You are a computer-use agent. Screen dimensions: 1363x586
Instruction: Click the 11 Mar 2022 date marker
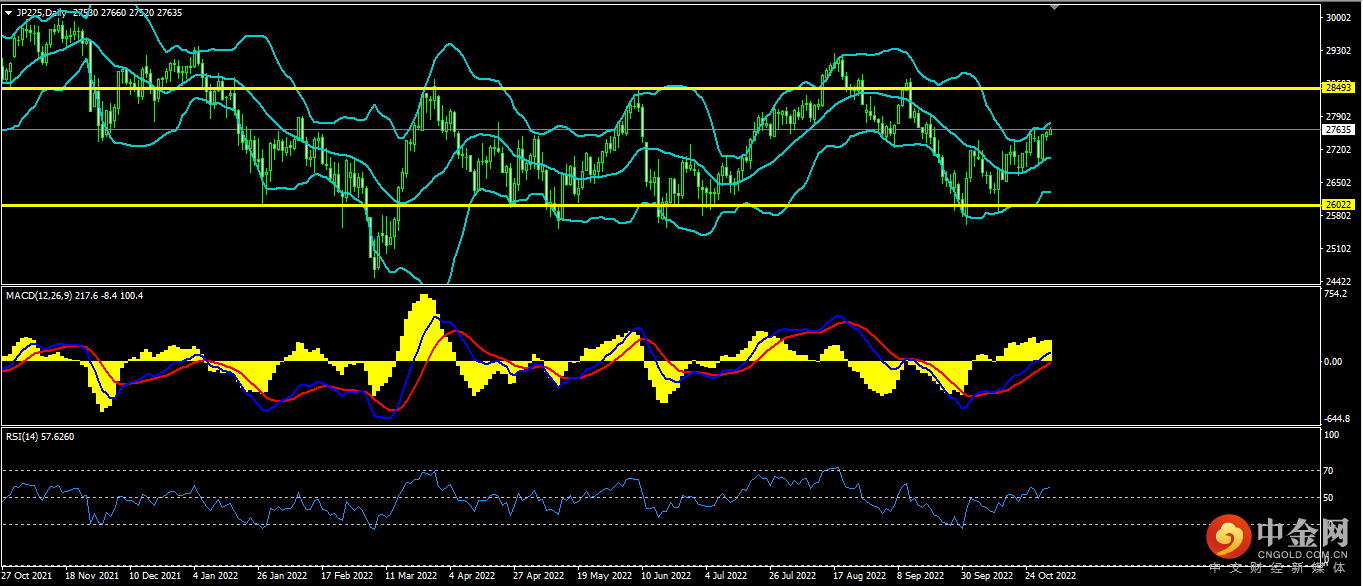[411, 576]
